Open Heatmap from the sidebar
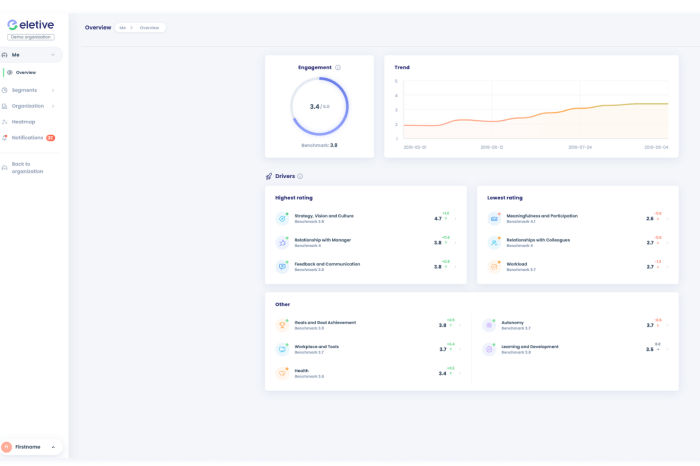The width and height of the screenshot is (700, 466). pyautogui.click(x=23, y=122)
